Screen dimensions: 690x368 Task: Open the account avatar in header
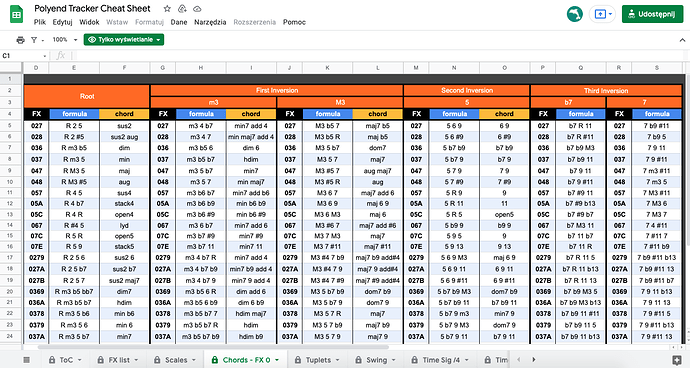point(575,14)
